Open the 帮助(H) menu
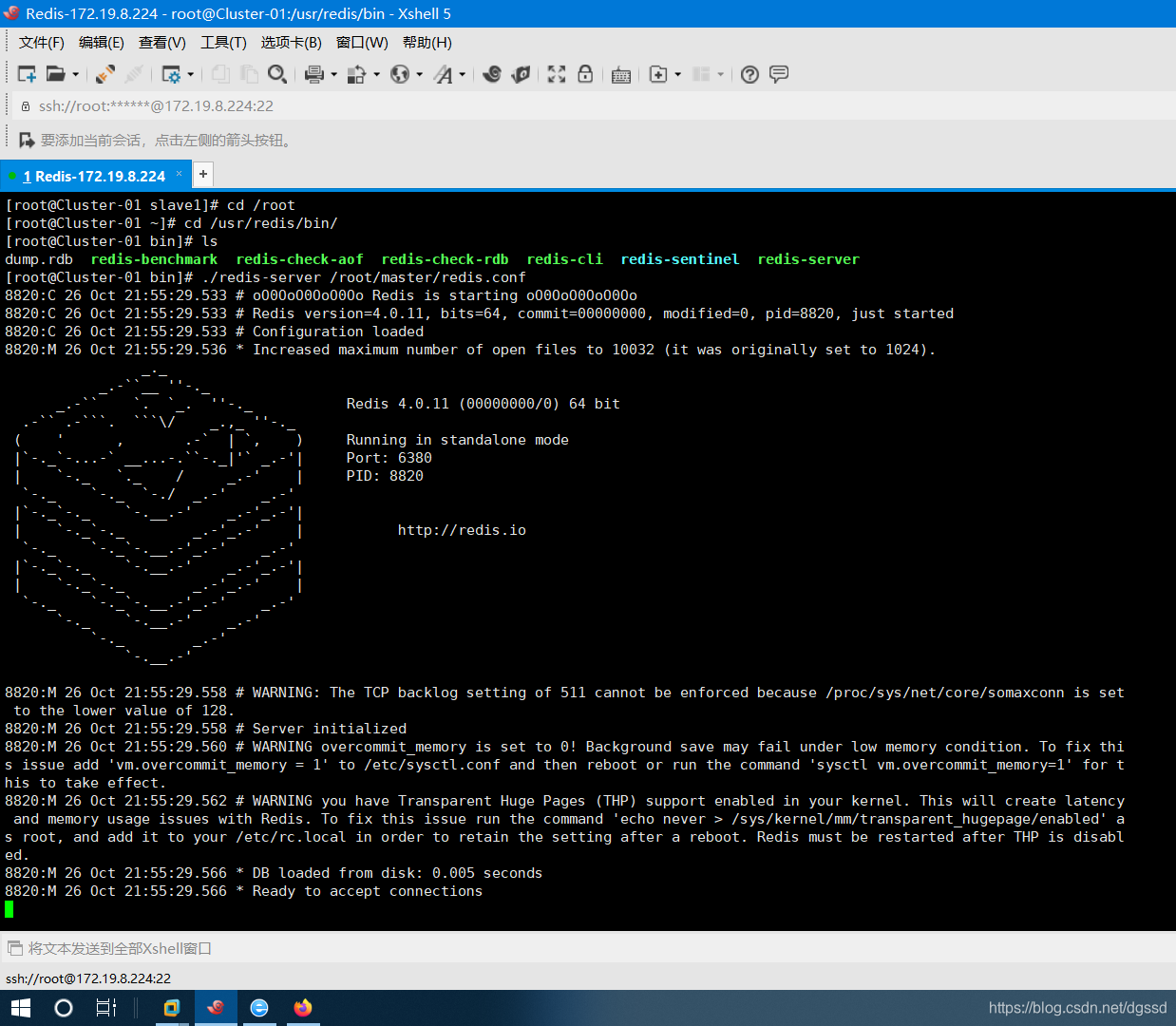 tap(427, 43)
